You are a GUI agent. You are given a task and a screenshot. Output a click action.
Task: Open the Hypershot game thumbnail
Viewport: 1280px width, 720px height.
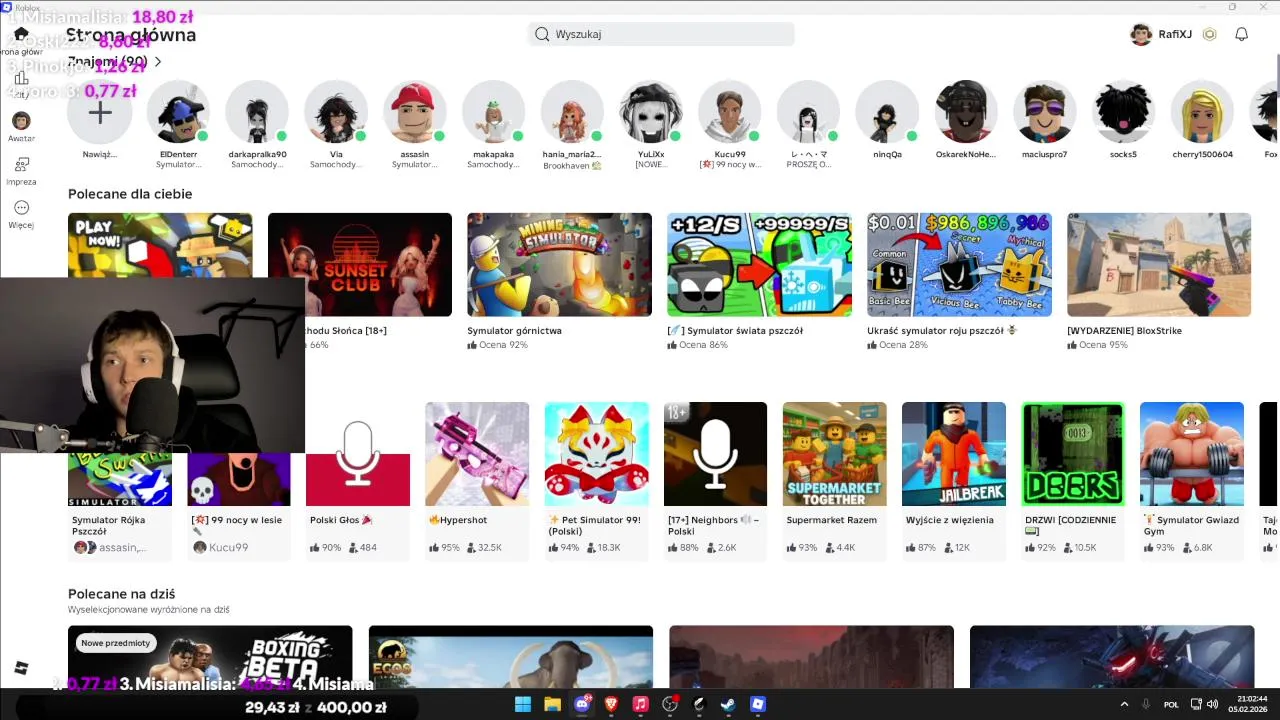click(477, 454)
